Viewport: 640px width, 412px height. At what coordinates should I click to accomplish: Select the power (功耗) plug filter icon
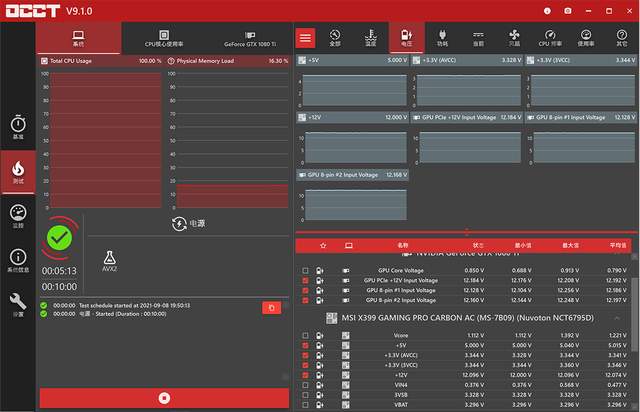(442, 38)
